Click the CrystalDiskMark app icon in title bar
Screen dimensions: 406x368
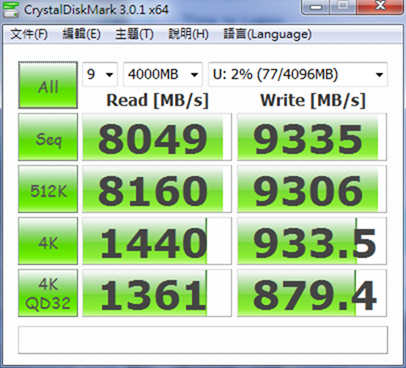pyautogui.click(x=10, y=9)
